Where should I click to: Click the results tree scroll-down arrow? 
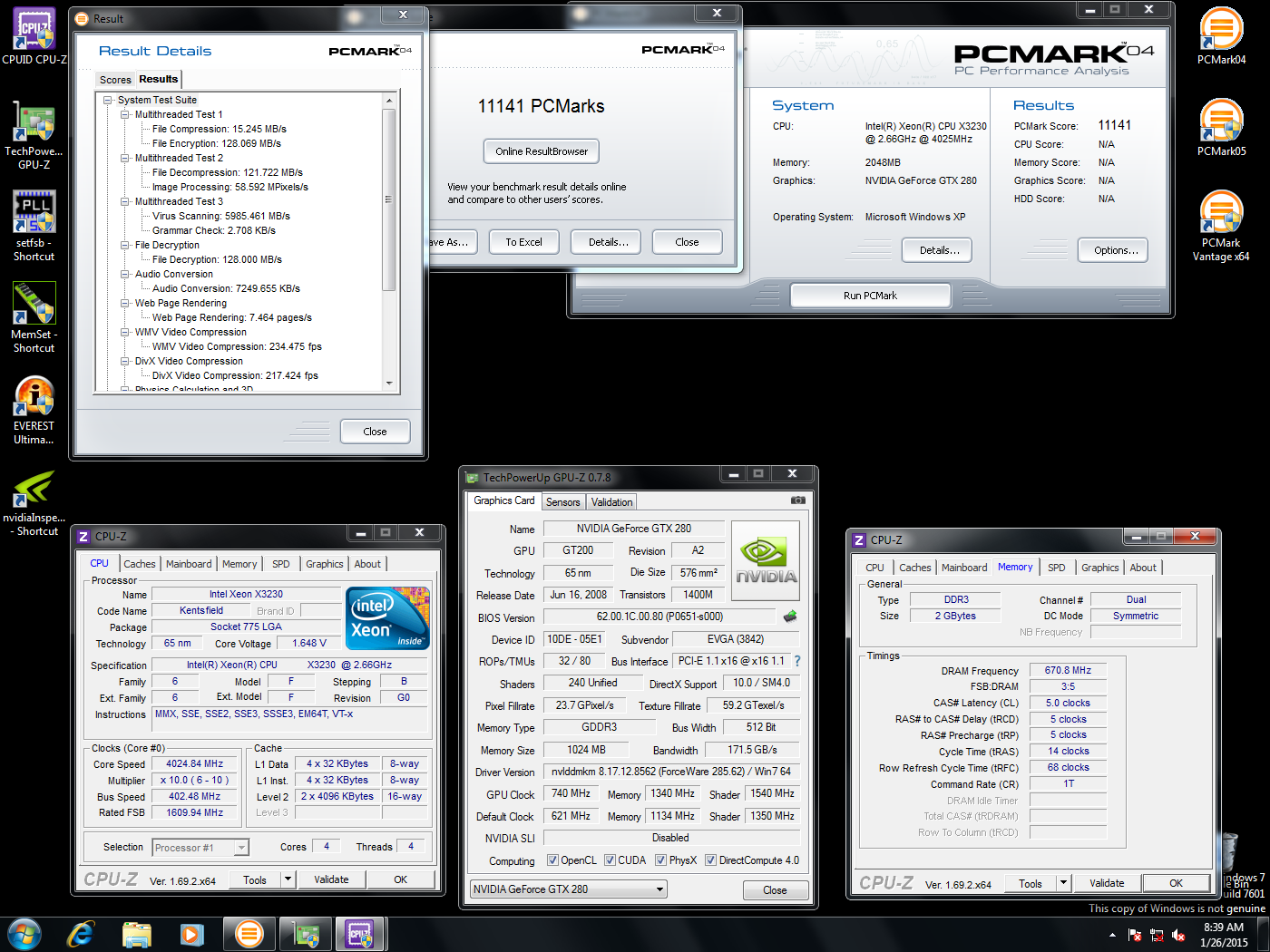tap(389, 383)
